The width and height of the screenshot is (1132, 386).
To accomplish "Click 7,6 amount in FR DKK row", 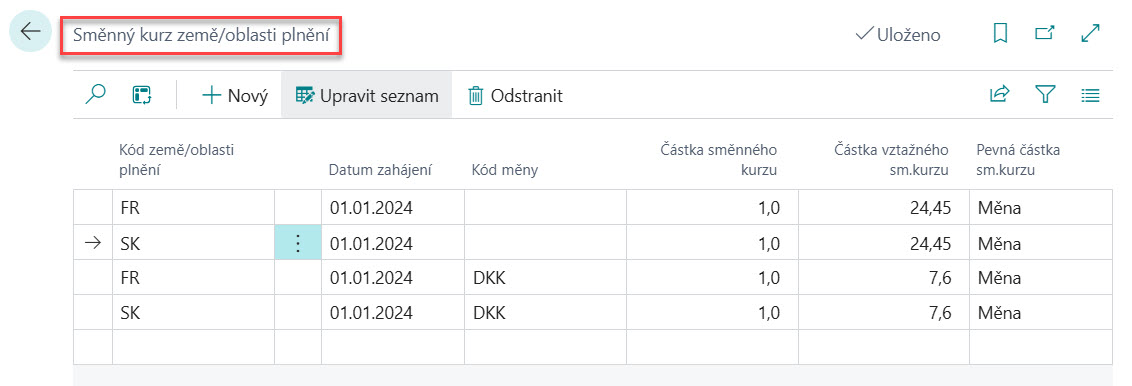I will click(x=884, y=278).
